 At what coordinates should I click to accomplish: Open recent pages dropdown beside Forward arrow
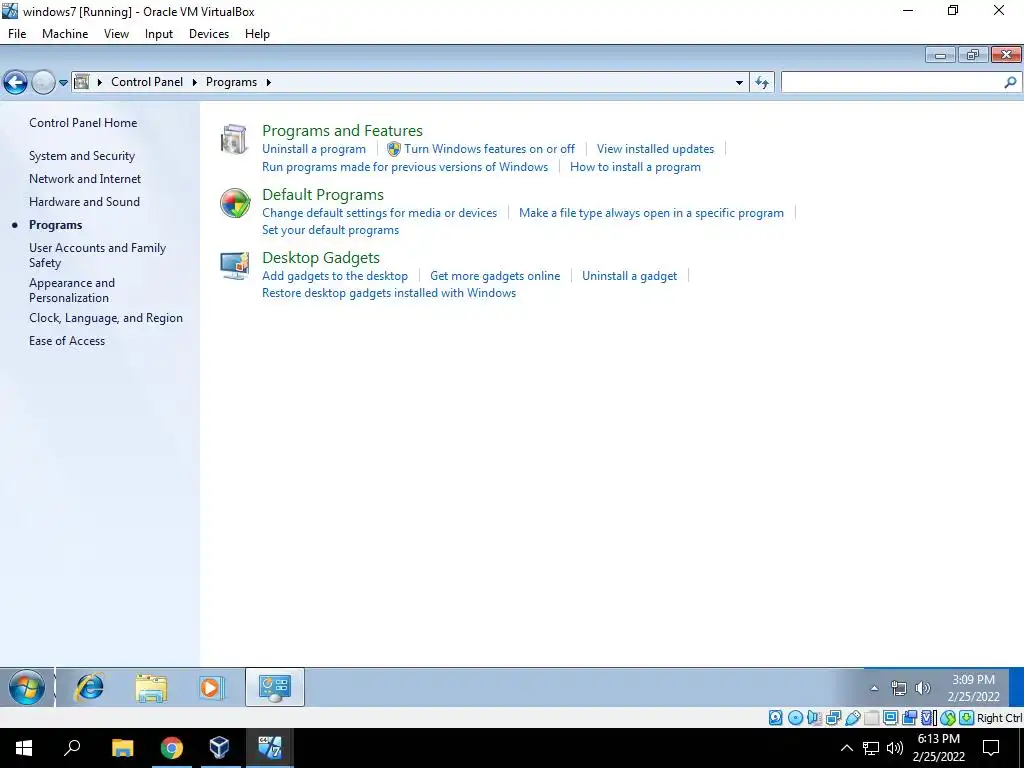tap(63, 83)
